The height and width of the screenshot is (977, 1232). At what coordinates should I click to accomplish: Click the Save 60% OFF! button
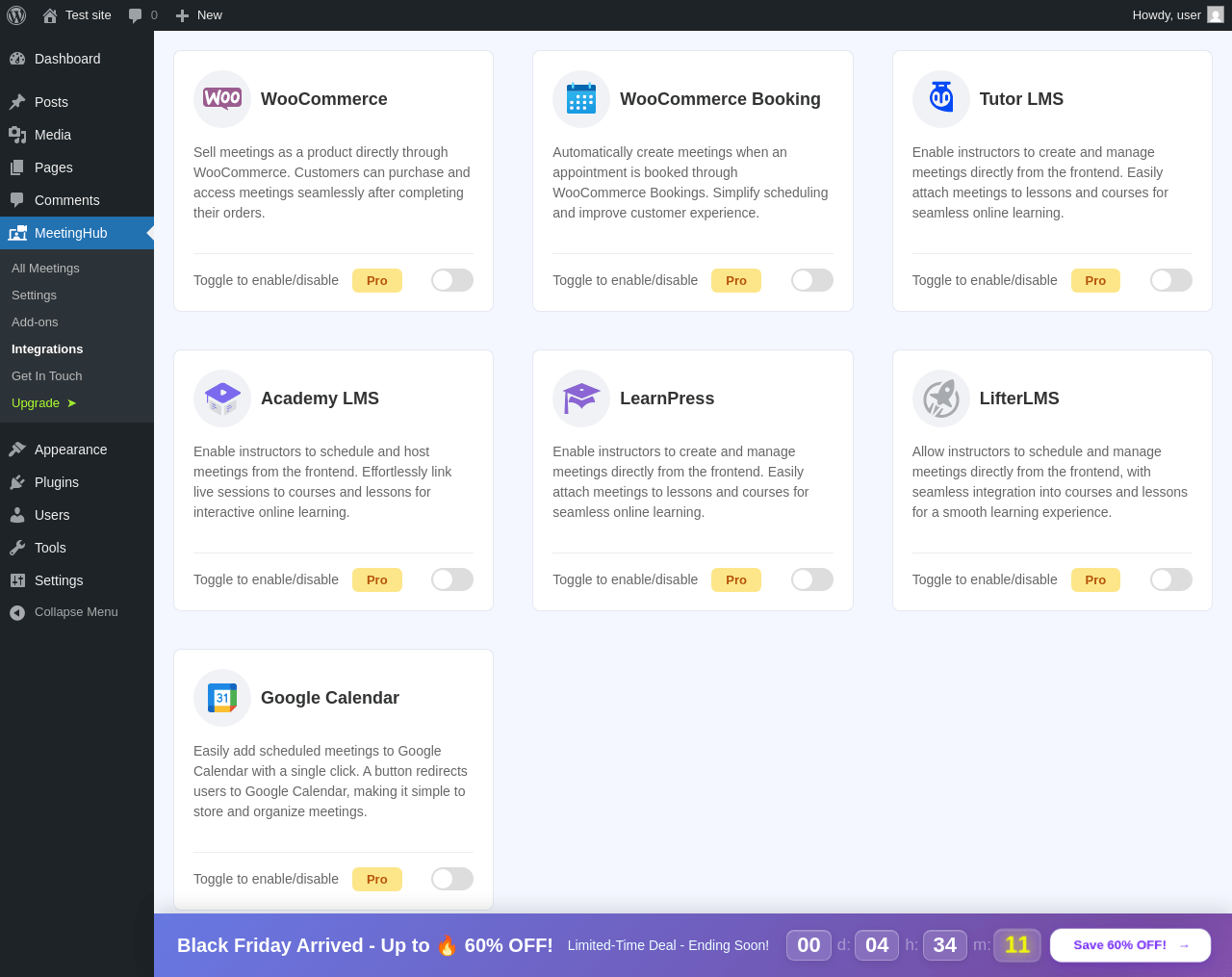click(x=1130, y=945)
